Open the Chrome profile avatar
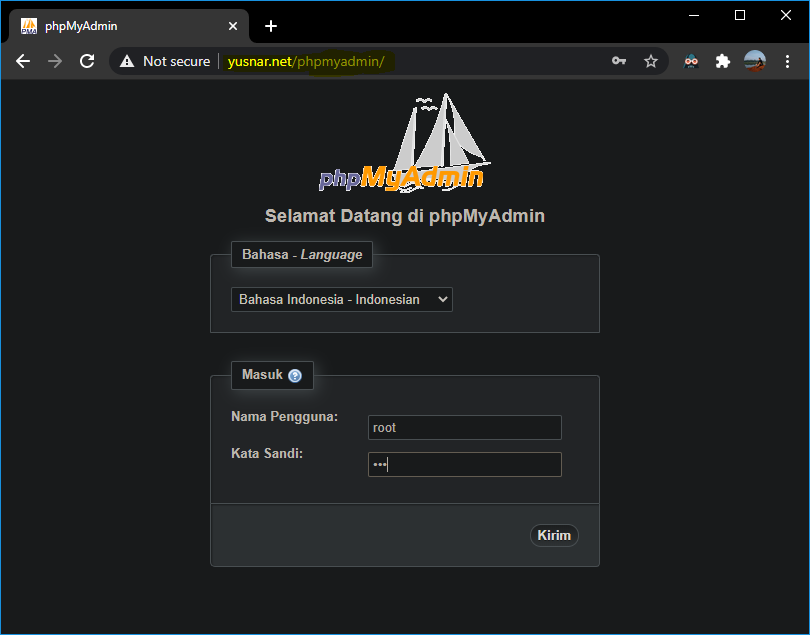The image size is (810, 635). point(755,61)
